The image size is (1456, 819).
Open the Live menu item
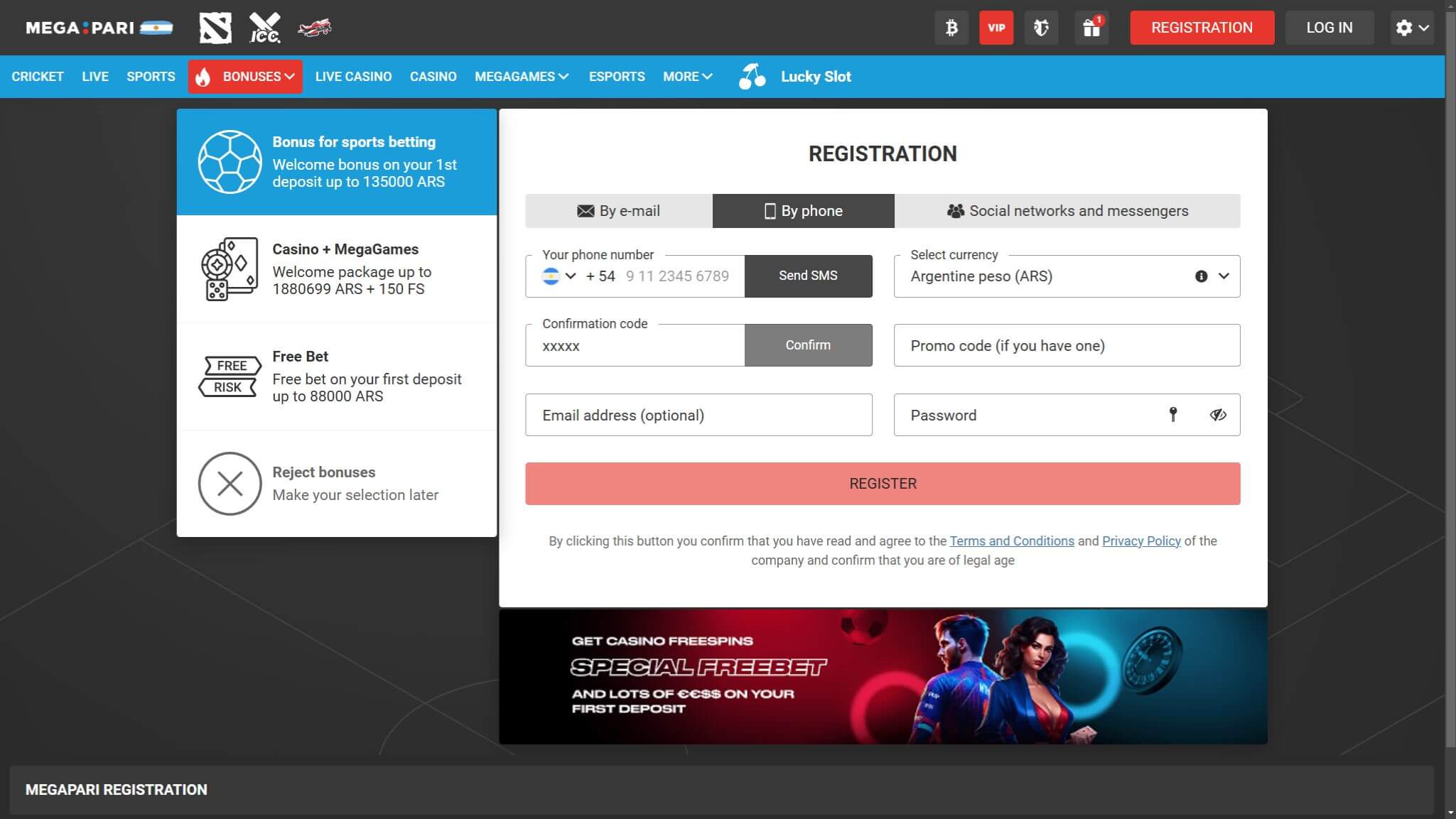pos(95,77)
